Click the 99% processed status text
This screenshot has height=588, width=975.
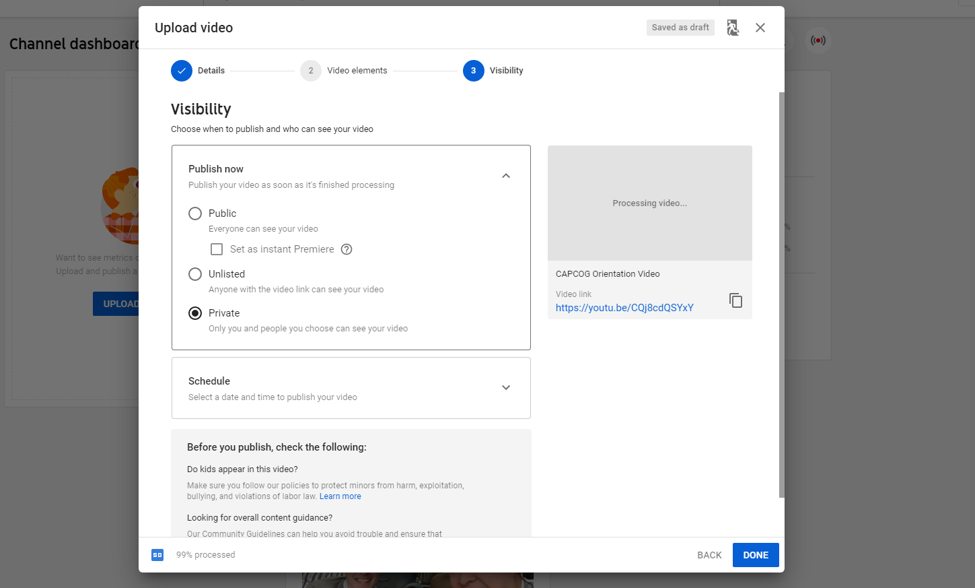pos(206,555)
